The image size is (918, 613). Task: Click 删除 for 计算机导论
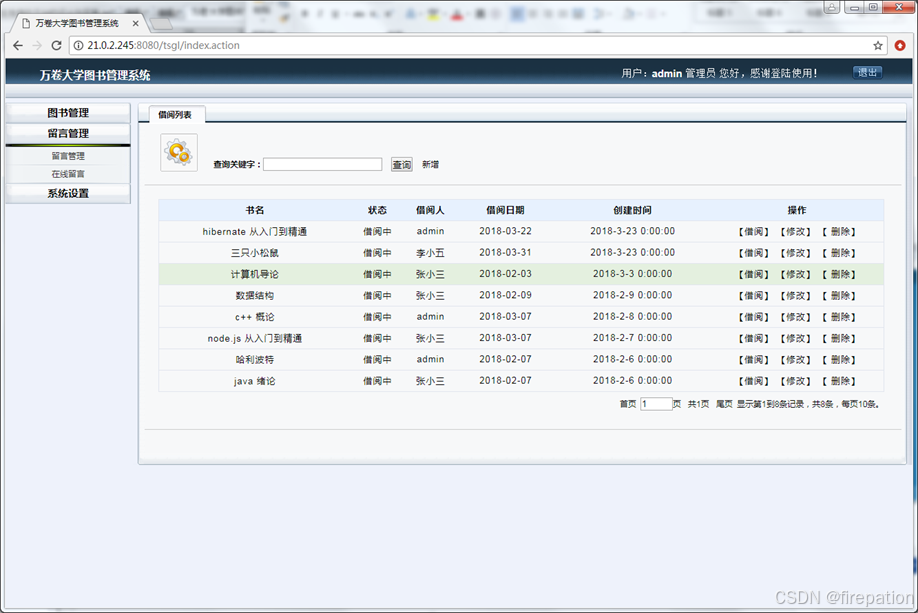coord(839,274)
